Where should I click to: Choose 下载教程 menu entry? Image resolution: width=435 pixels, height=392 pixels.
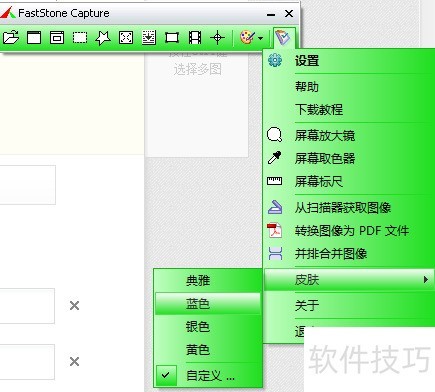[349, 109]
